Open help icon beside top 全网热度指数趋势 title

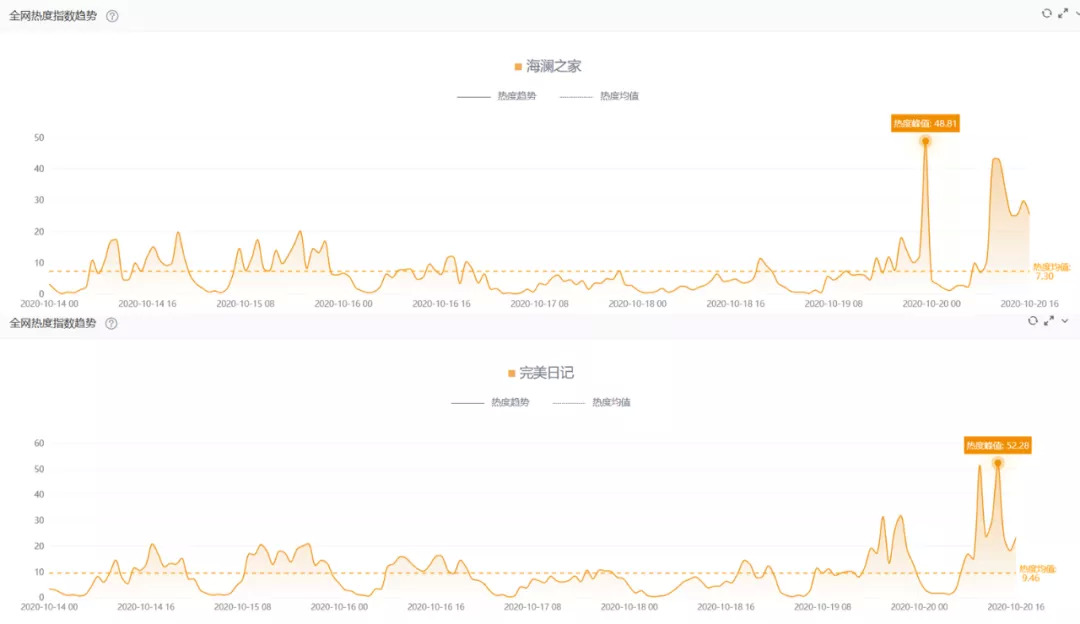[x=112, y=16]
